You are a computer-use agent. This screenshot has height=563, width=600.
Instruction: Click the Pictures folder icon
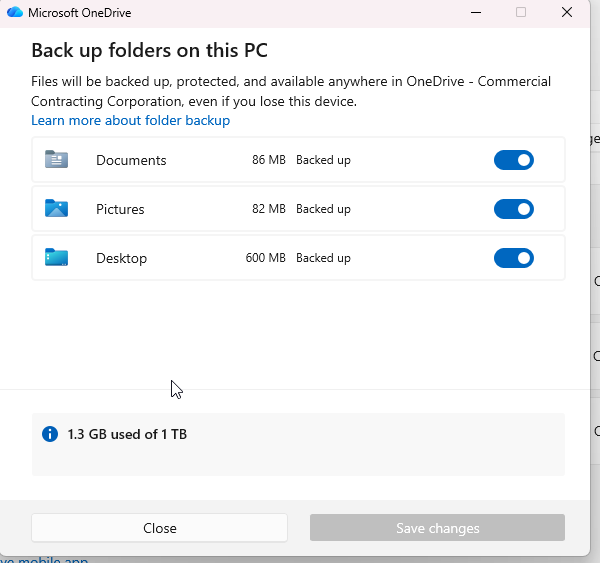click(x=56, y=209)
